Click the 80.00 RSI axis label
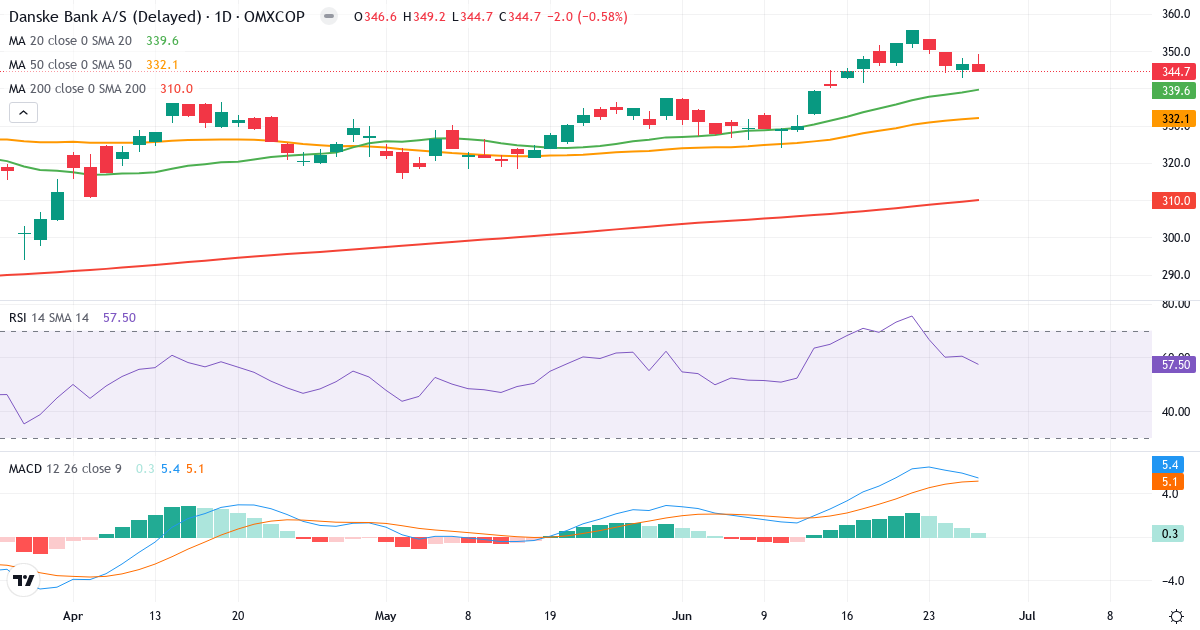 coord(1174,304)
